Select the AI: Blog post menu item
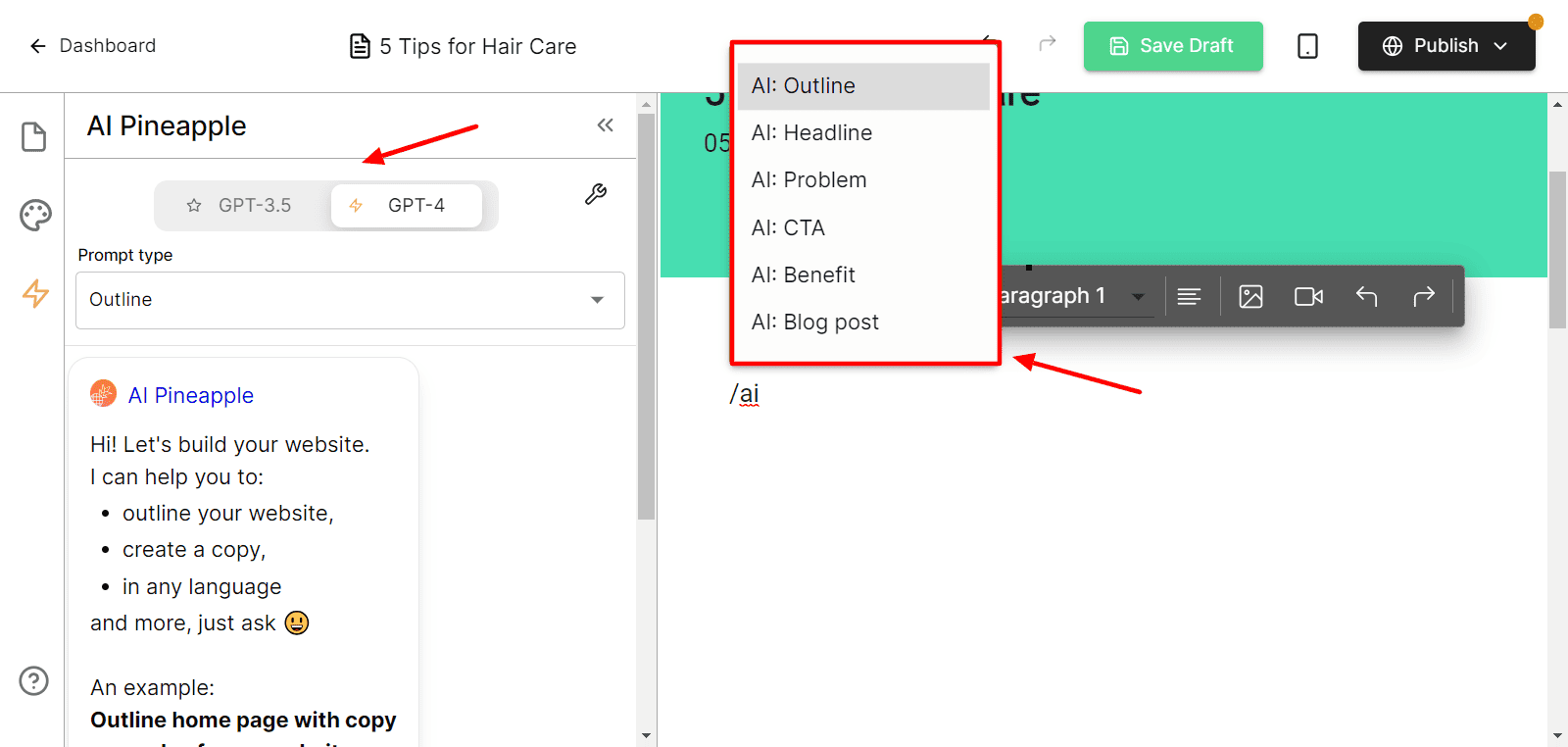The image size is (1568, 747). pyautogui.click(x=814, y=323)
